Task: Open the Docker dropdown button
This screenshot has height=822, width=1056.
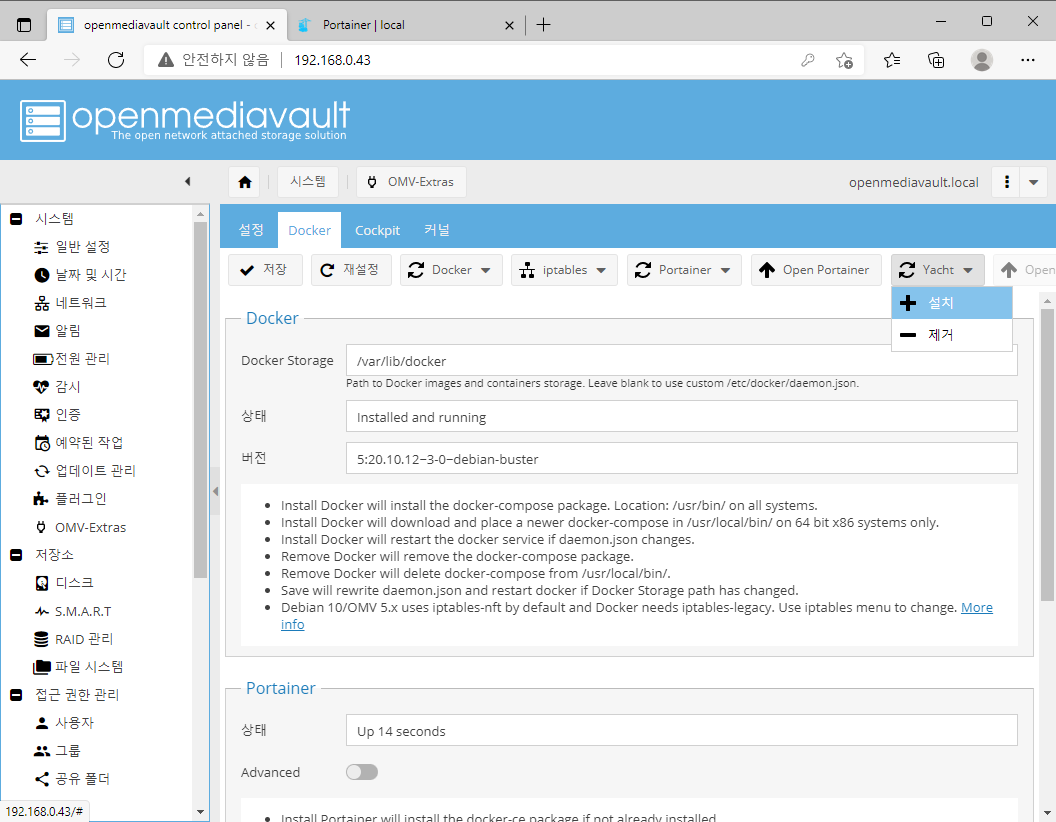Action: (x=451, y=270)
